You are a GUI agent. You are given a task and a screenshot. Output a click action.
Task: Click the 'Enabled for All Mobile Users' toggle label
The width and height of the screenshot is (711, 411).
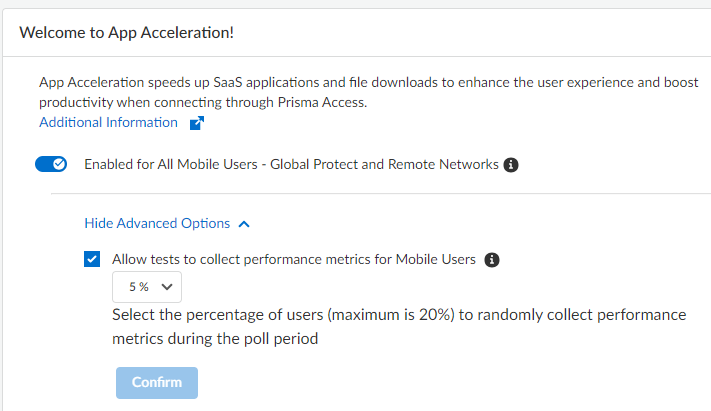[x=290, y=164]
